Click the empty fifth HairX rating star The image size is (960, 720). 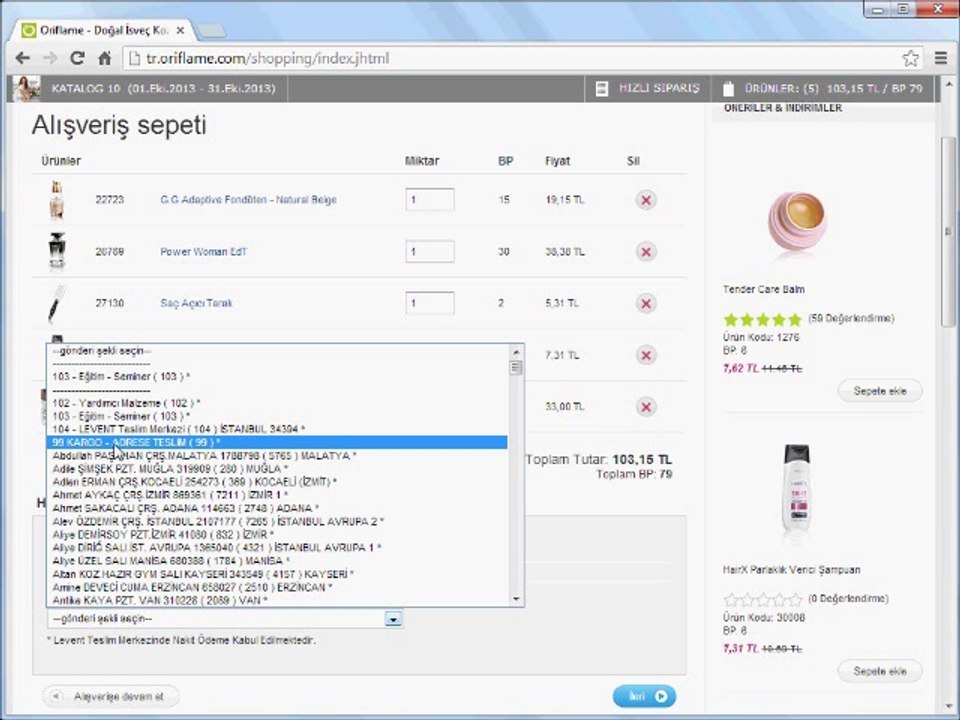[795, 599]
